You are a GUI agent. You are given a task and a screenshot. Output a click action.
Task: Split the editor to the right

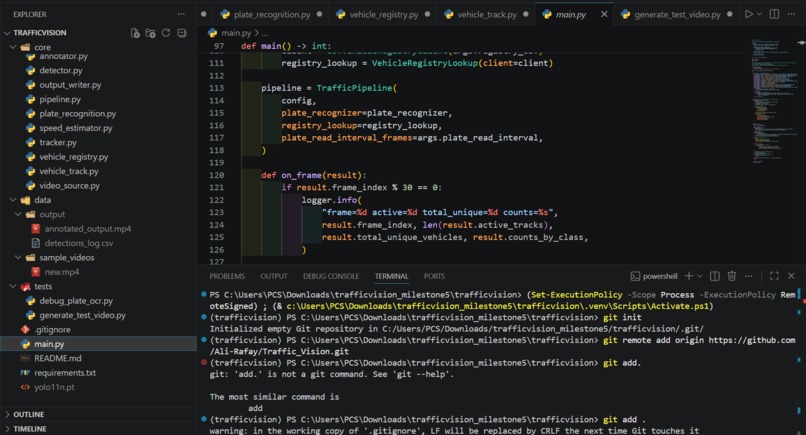774,14
